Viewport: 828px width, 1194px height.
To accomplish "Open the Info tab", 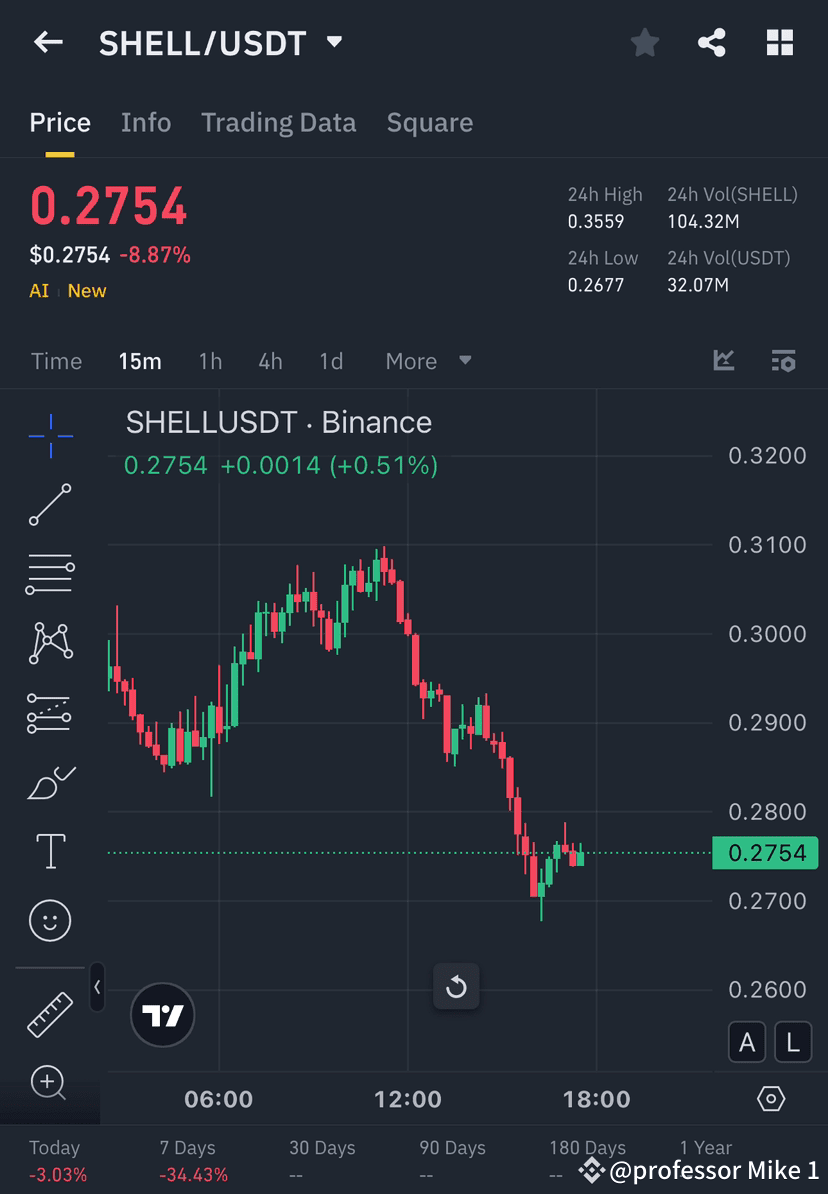I will (146, 122).
